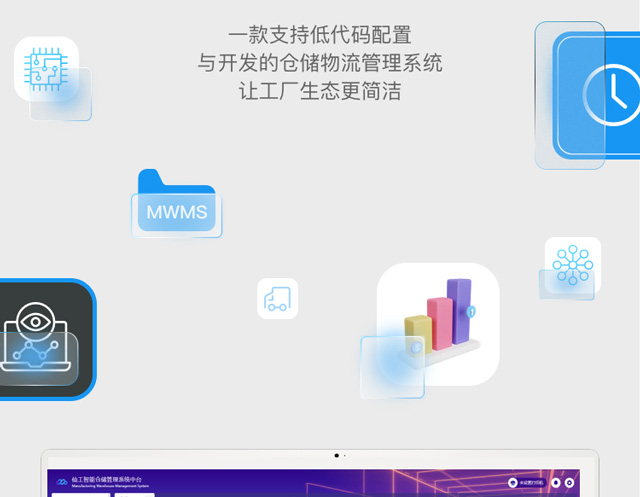Click the round notification icon in header
This screenshot has width=640, height=497.
pyautogui.click(x=556, y=483)
